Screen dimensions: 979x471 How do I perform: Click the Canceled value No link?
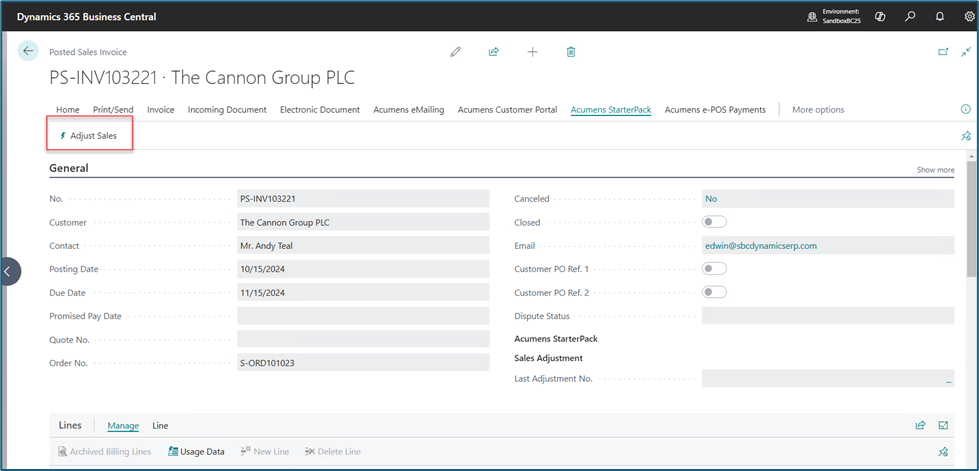coord(711,199)
